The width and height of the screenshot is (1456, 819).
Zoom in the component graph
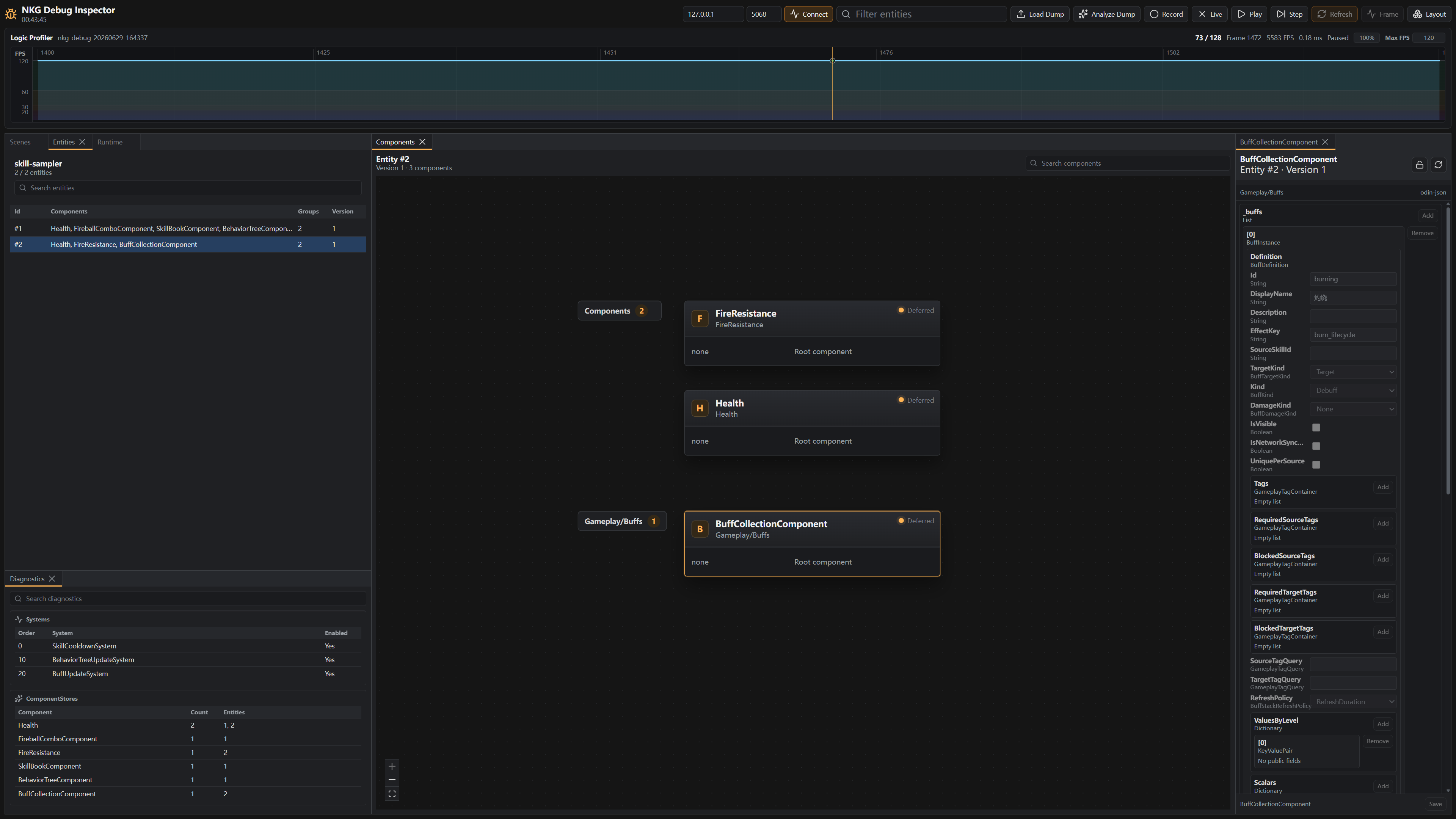coord(392,766)
